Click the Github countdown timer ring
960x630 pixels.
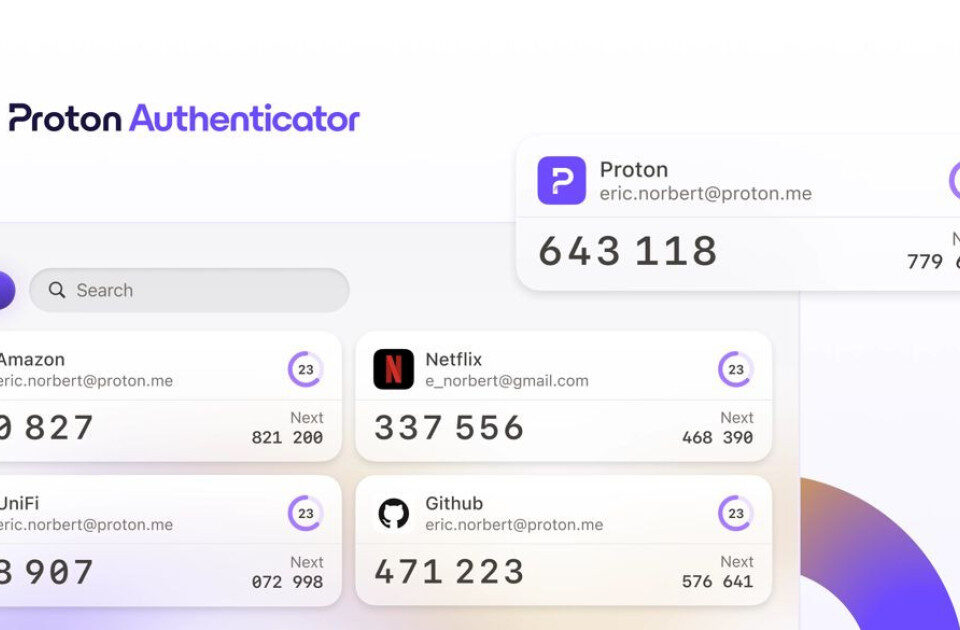[x=735, y=513]
